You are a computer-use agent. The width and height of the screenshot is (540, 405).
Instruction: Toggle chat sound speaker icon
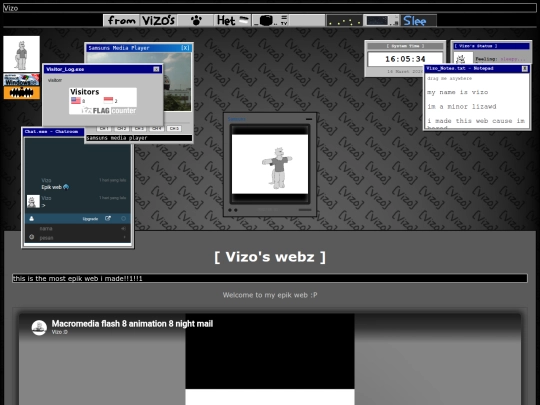pos(123,228)
